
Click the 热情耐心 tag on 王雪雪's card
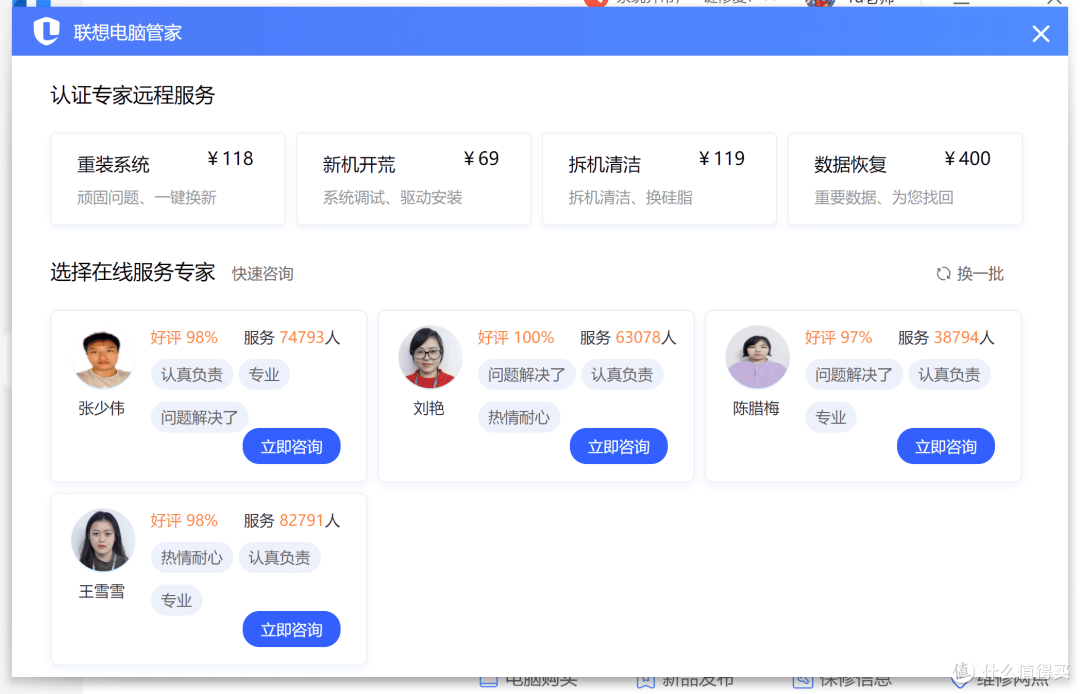(x=191, y=558)
